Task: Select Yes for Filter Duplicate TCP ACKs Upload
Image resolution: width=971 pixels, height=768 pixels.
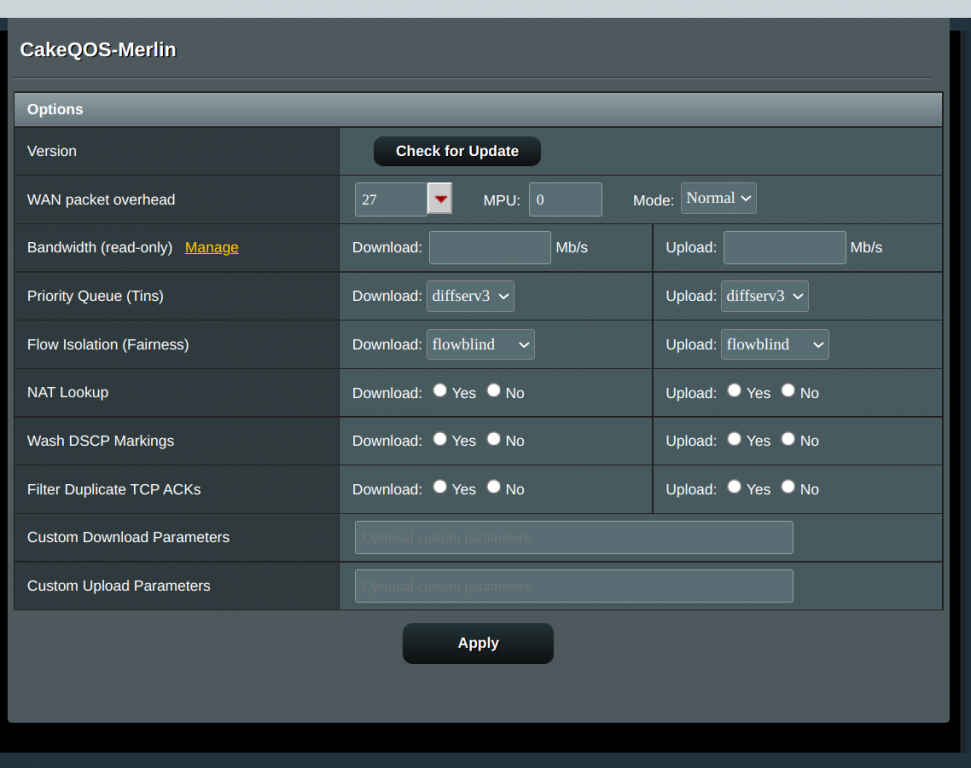Action: pos(734,487)
